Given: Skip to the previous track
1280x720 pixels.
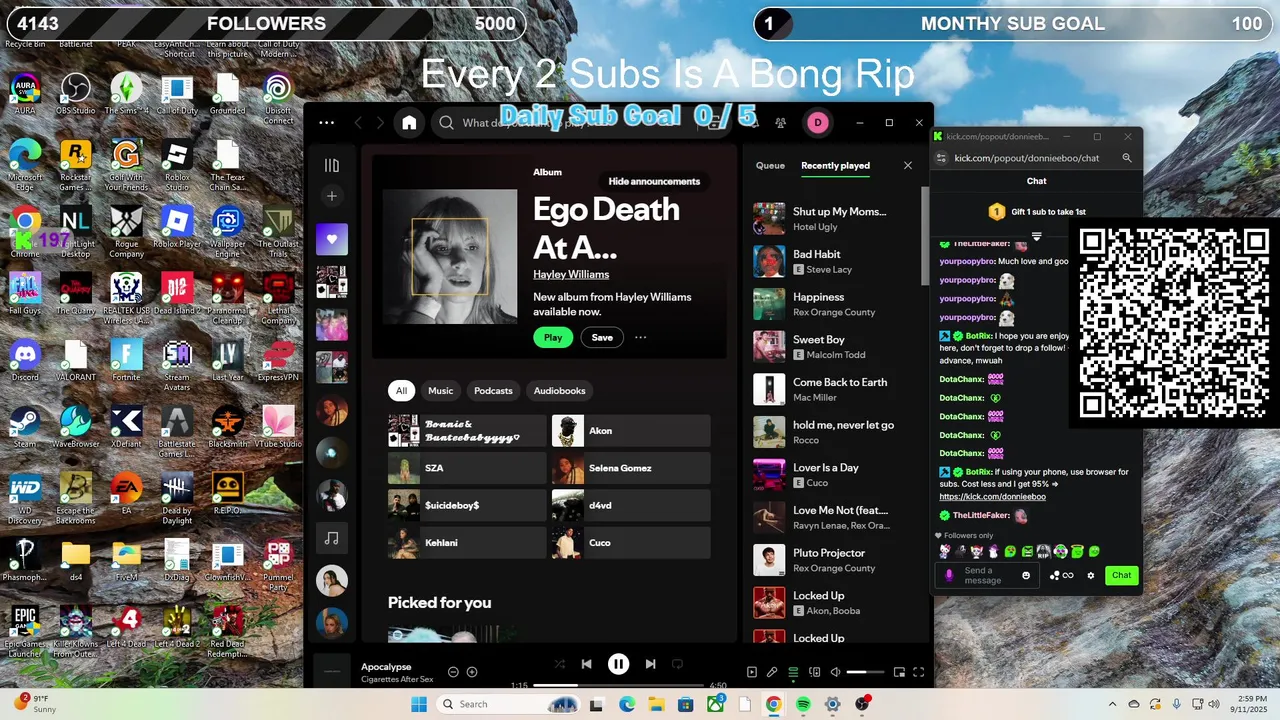Looking at the screenshot, I should pos(587,664).
